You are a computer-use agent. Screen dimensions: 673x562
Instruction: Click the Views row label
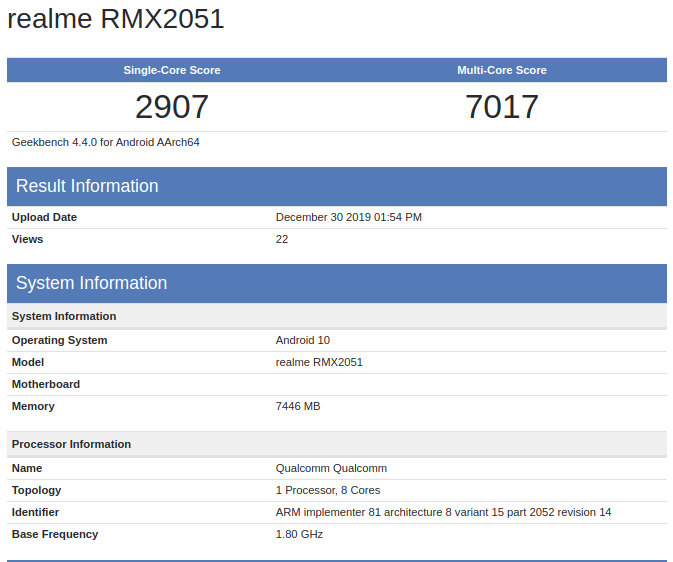[28, 239]
